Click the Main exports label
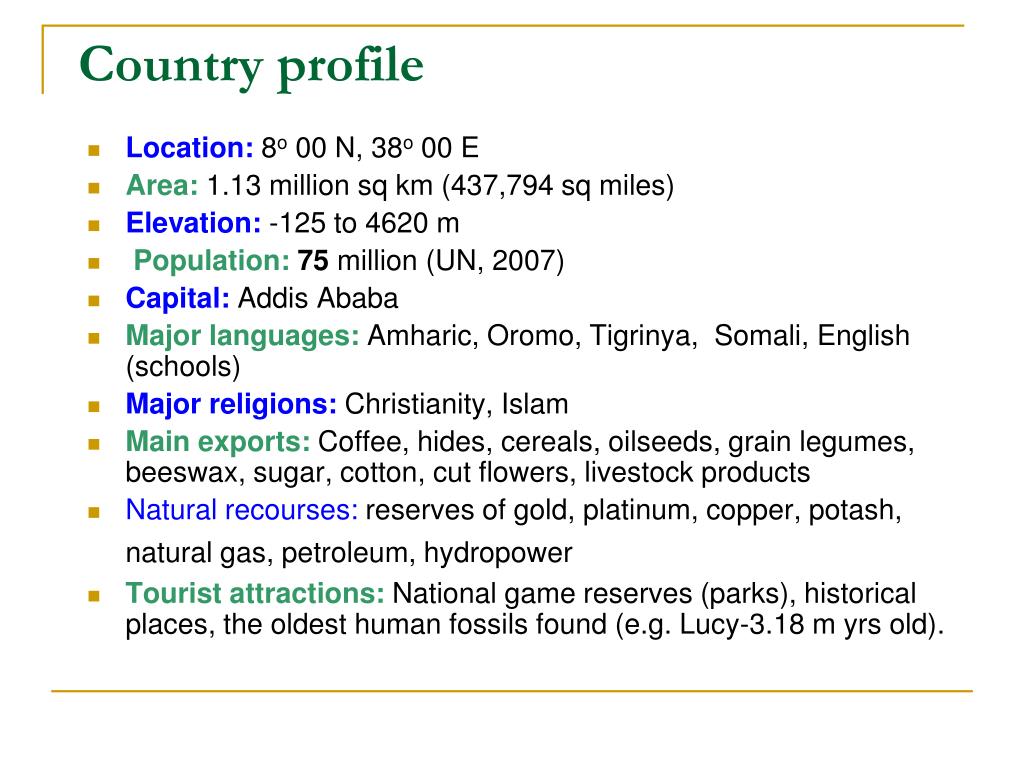Image resolution: width=1024 pixels, height=768 pixels. 218,442
